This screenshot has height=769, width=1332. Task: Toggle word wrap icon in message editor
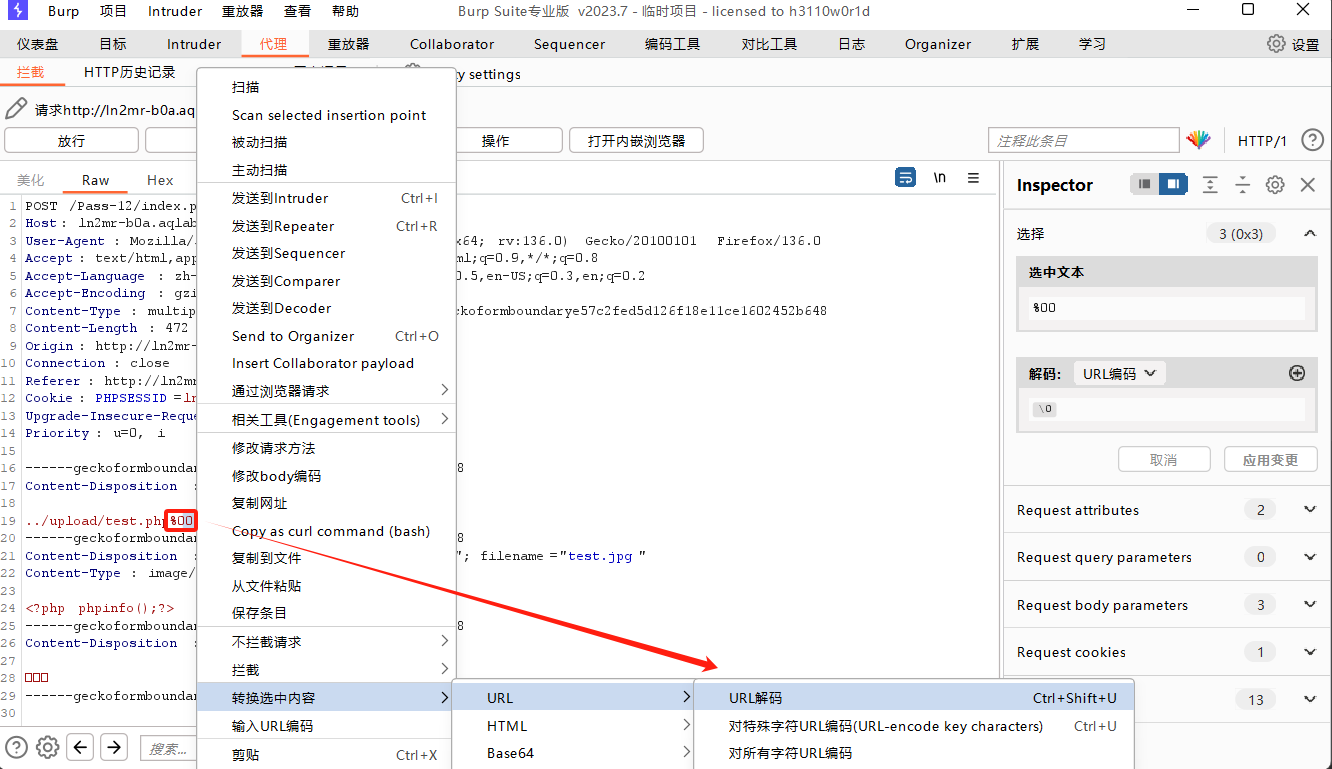coord(905,178)
